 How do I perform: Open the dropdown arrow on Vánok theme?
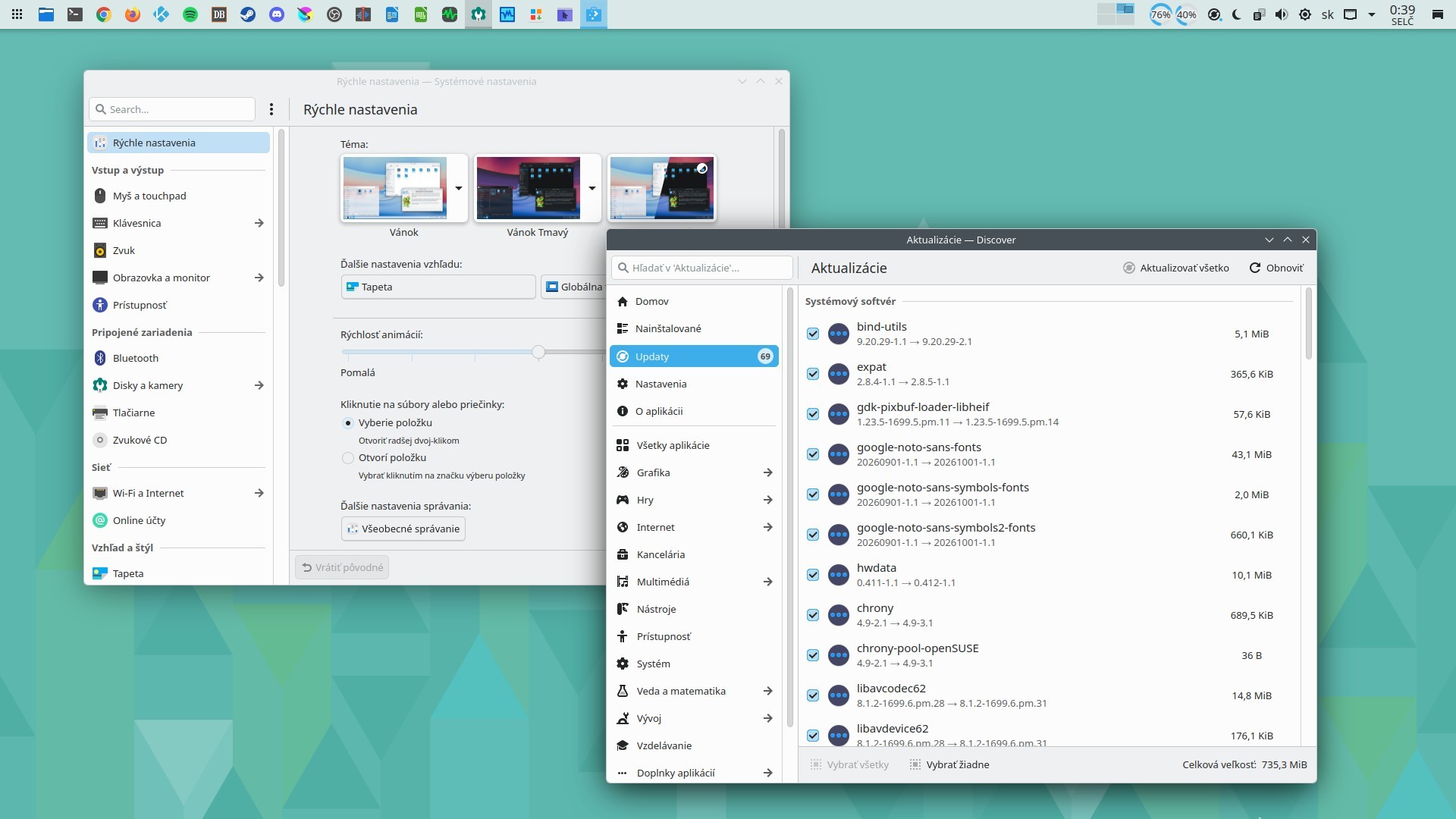point(459,188)
